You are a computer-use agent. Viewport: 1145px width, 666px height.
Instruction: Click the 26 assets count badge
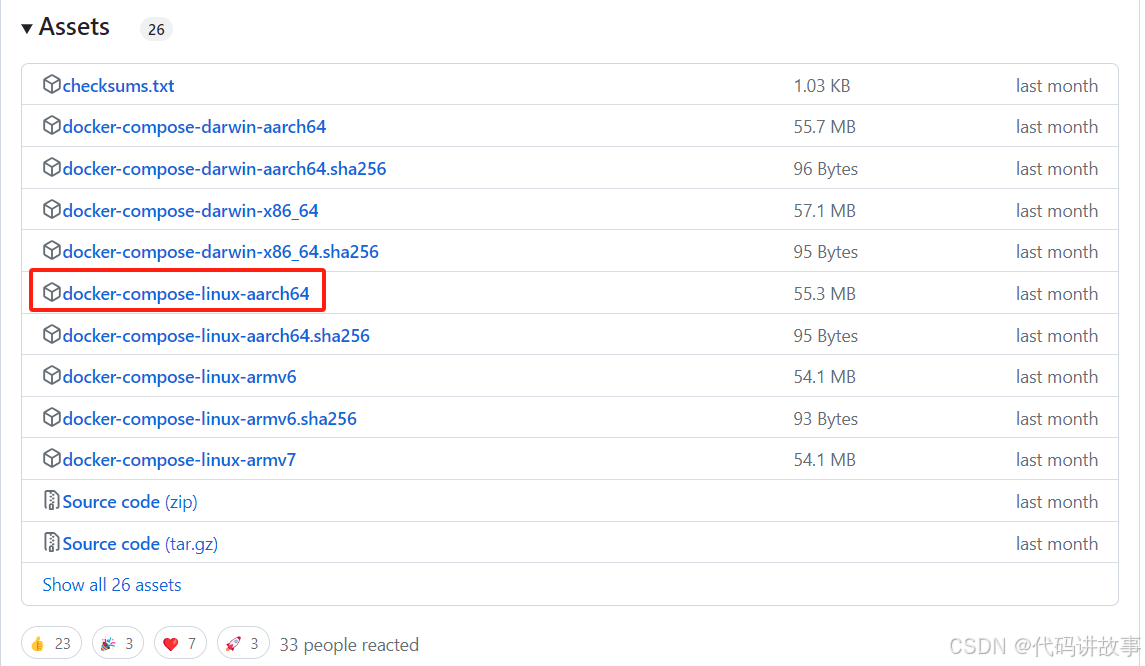tap(156, 29)
